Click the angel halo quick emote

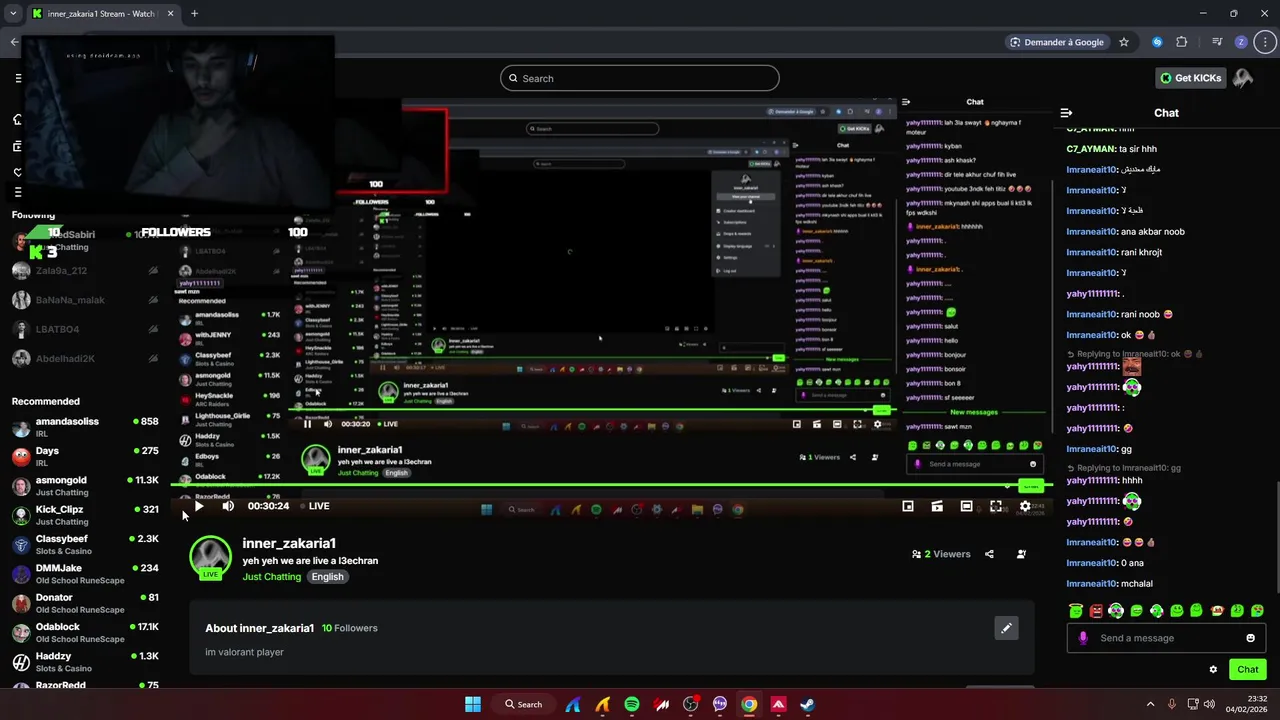(1076, 610)
